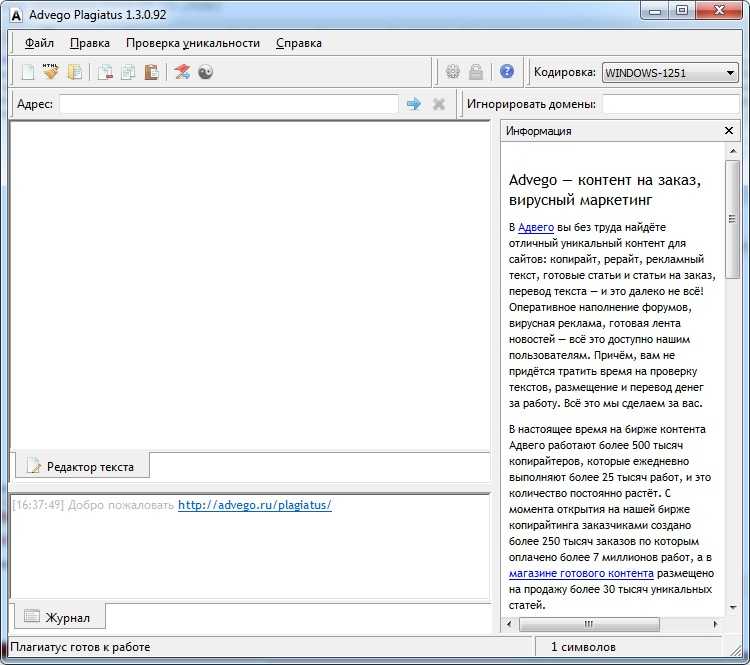
Task: Click the lock icon in toolbar
Action: tap(476, 72)
